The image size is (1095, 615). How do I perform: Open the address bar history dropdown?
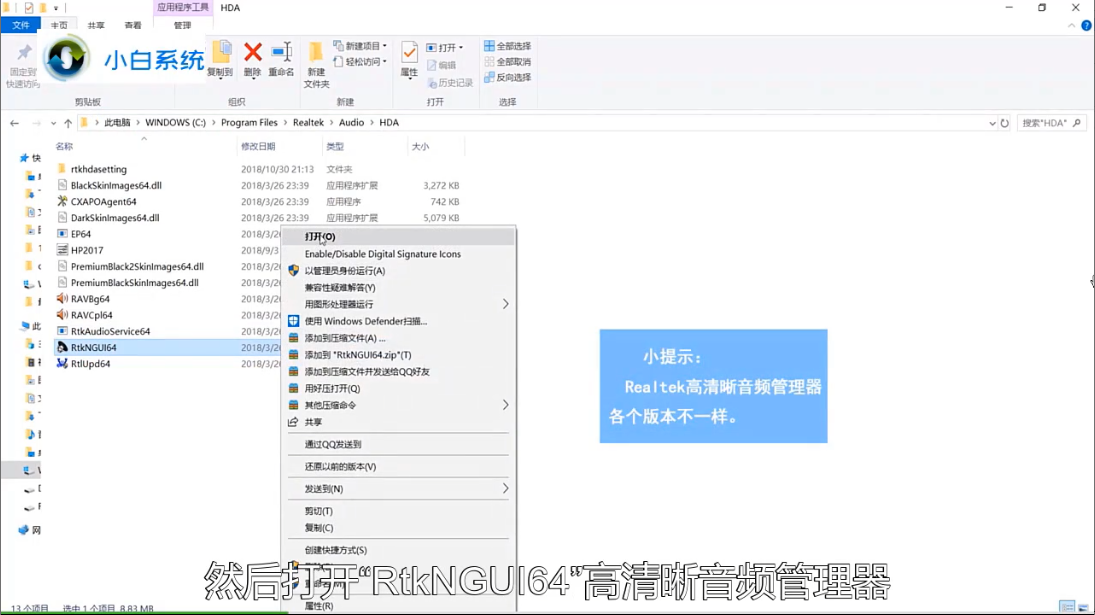(x=991, y=123)
